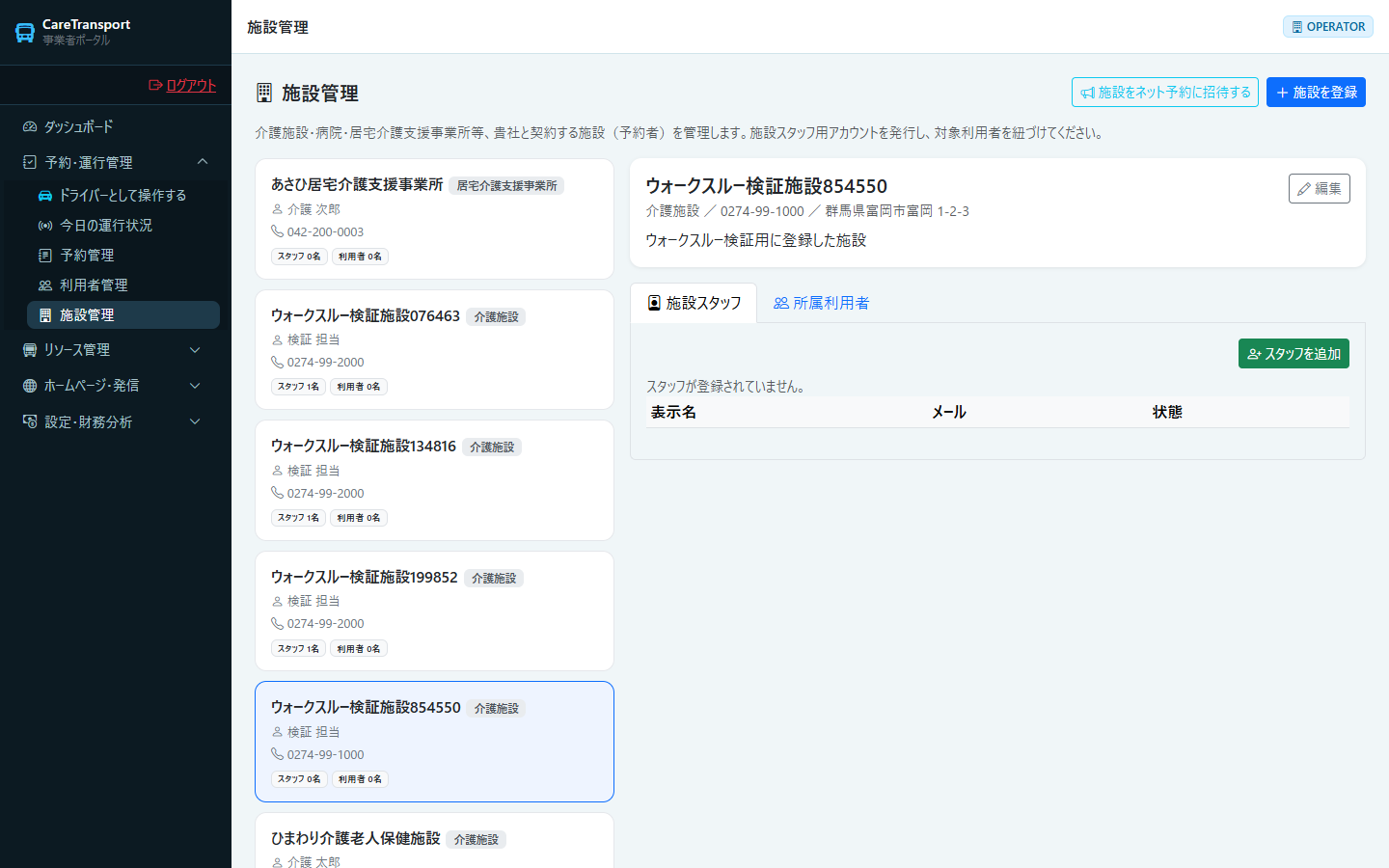Click the メール column header
This screenshot has width=1389, height=868.
pos(949,412)
